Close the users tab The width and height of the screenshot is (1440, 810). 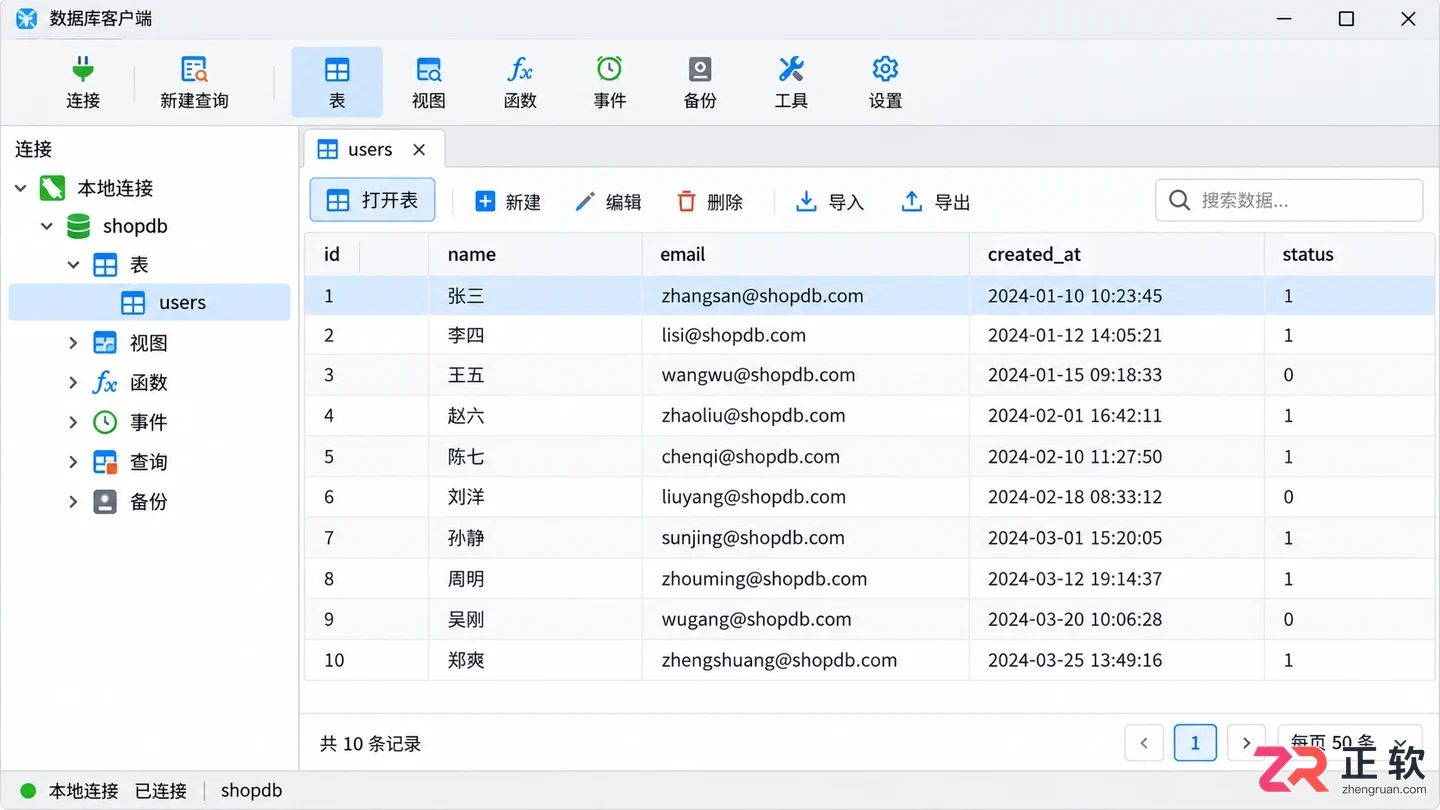(419, 150)
